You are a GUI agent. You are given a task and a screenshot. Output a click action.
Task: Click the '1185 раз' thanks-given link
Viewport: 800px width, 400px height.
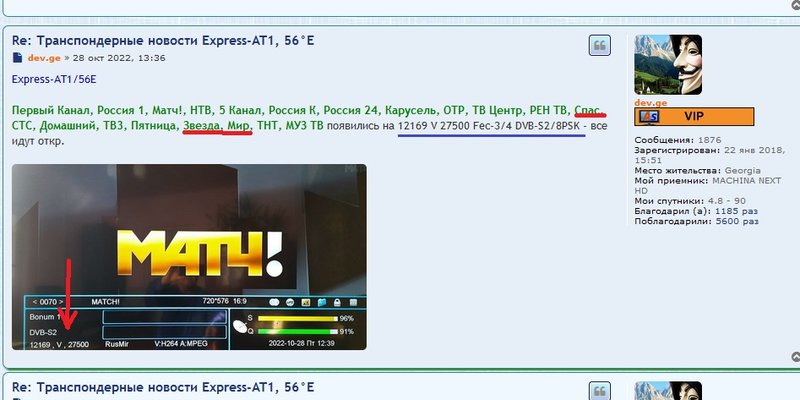click(737, 212)
